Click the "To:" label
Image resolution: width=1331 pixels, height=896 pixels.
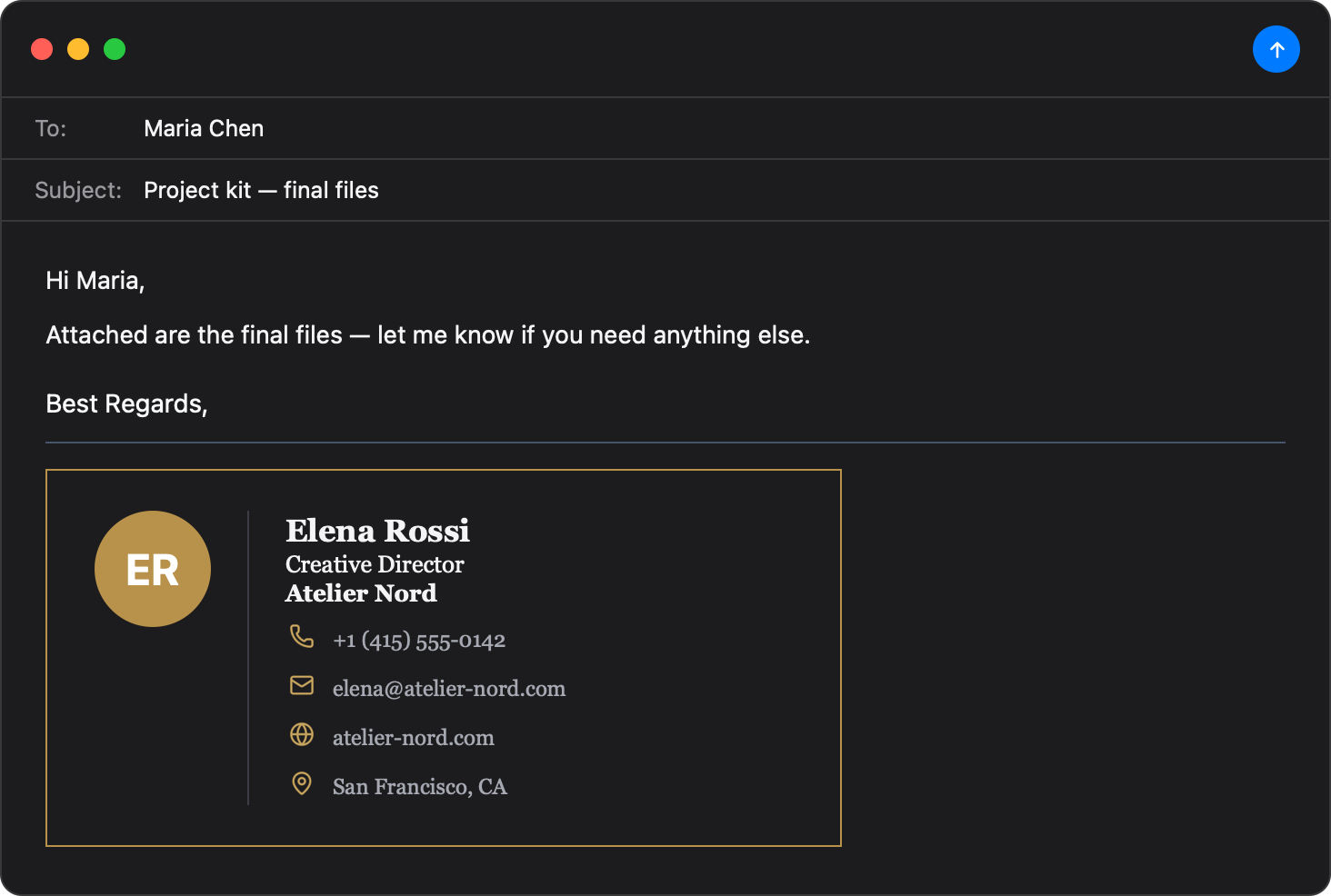[x=51, y=128]
